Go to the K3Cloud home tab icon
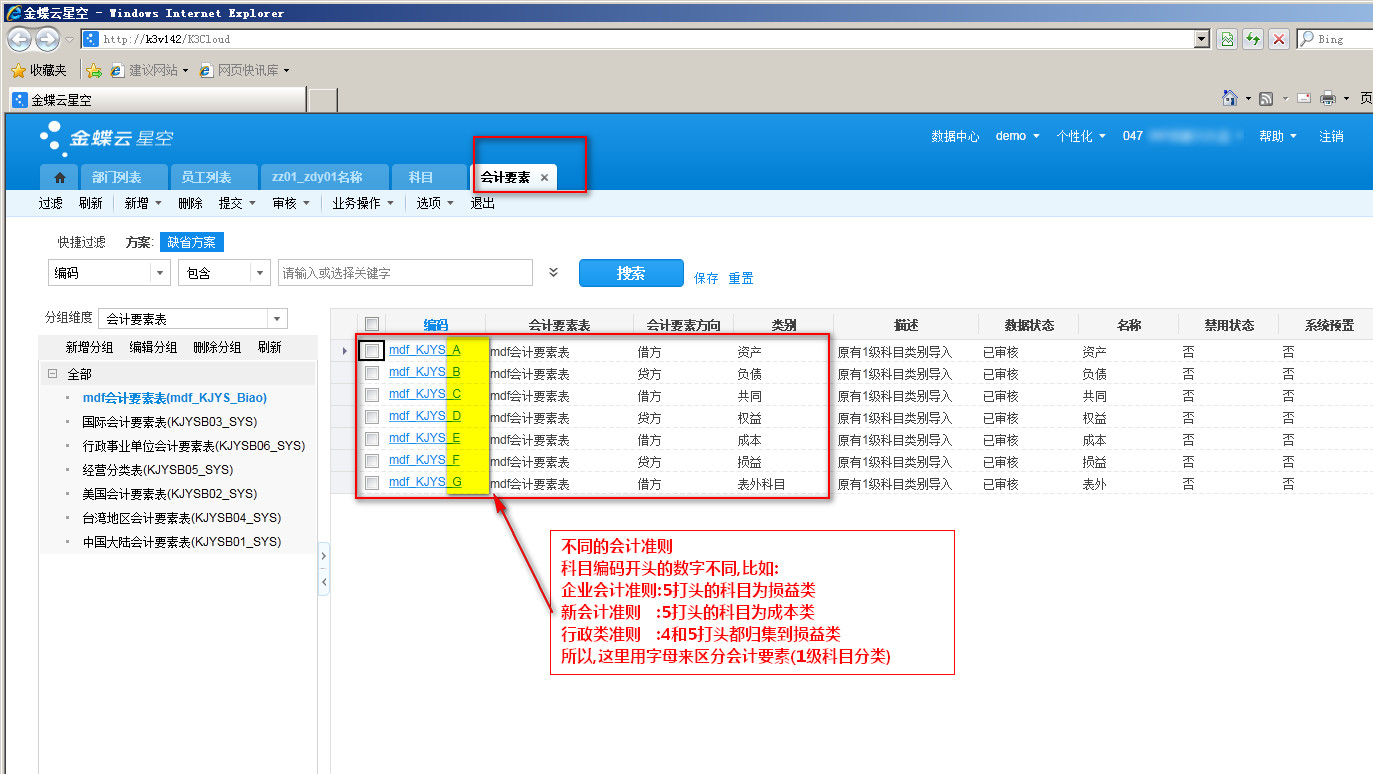1373x774 pixels. pos(59,178)
